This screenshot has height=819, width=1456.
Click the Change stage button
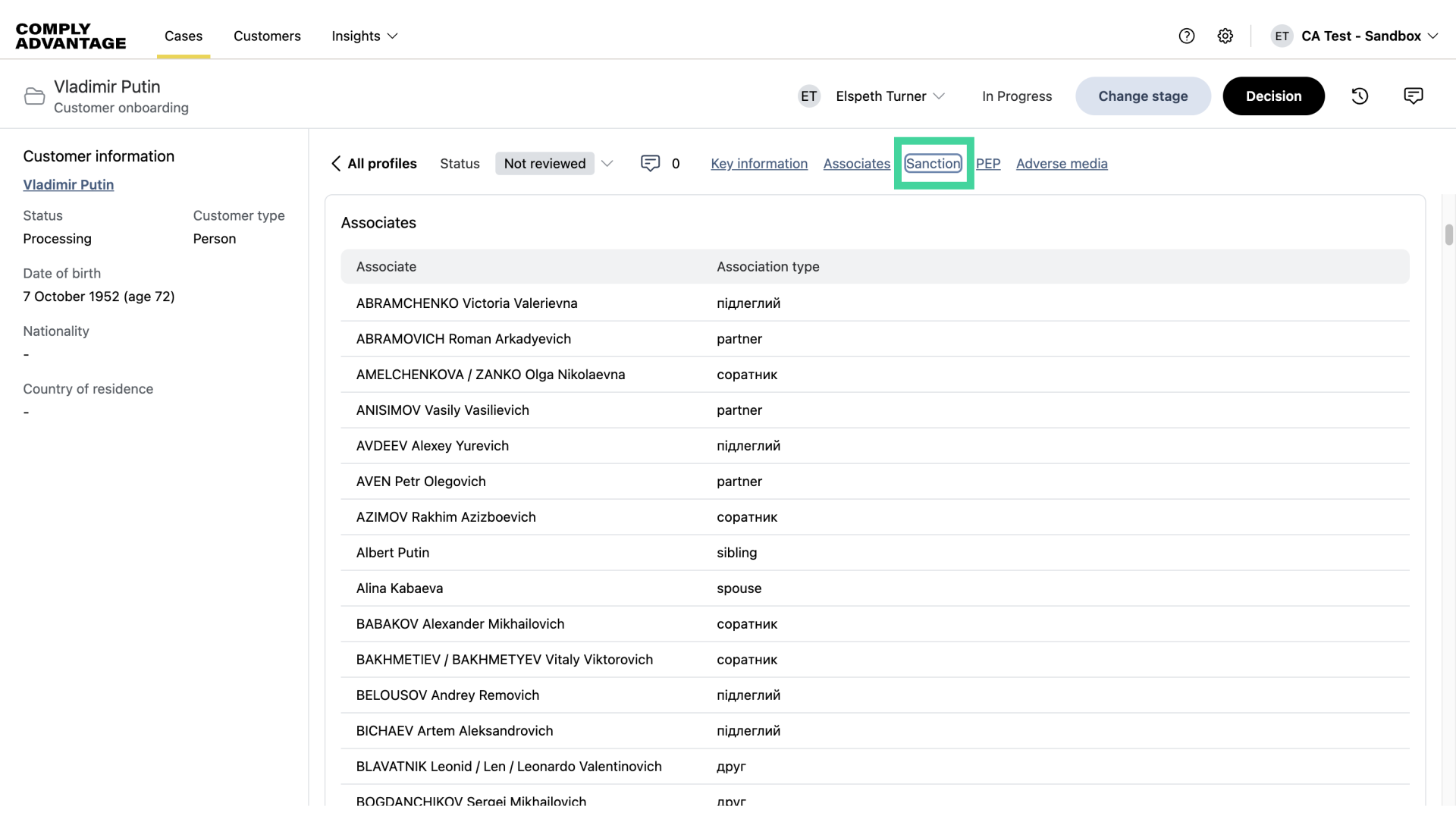coord(1142,96)
